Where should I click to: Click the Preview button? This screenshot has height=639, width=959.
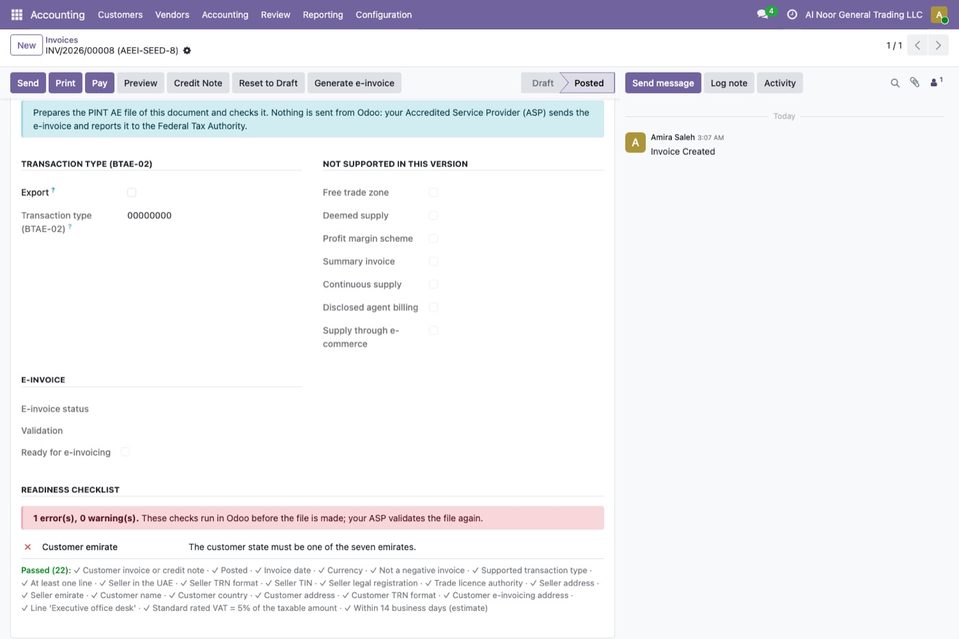(141, 83)
